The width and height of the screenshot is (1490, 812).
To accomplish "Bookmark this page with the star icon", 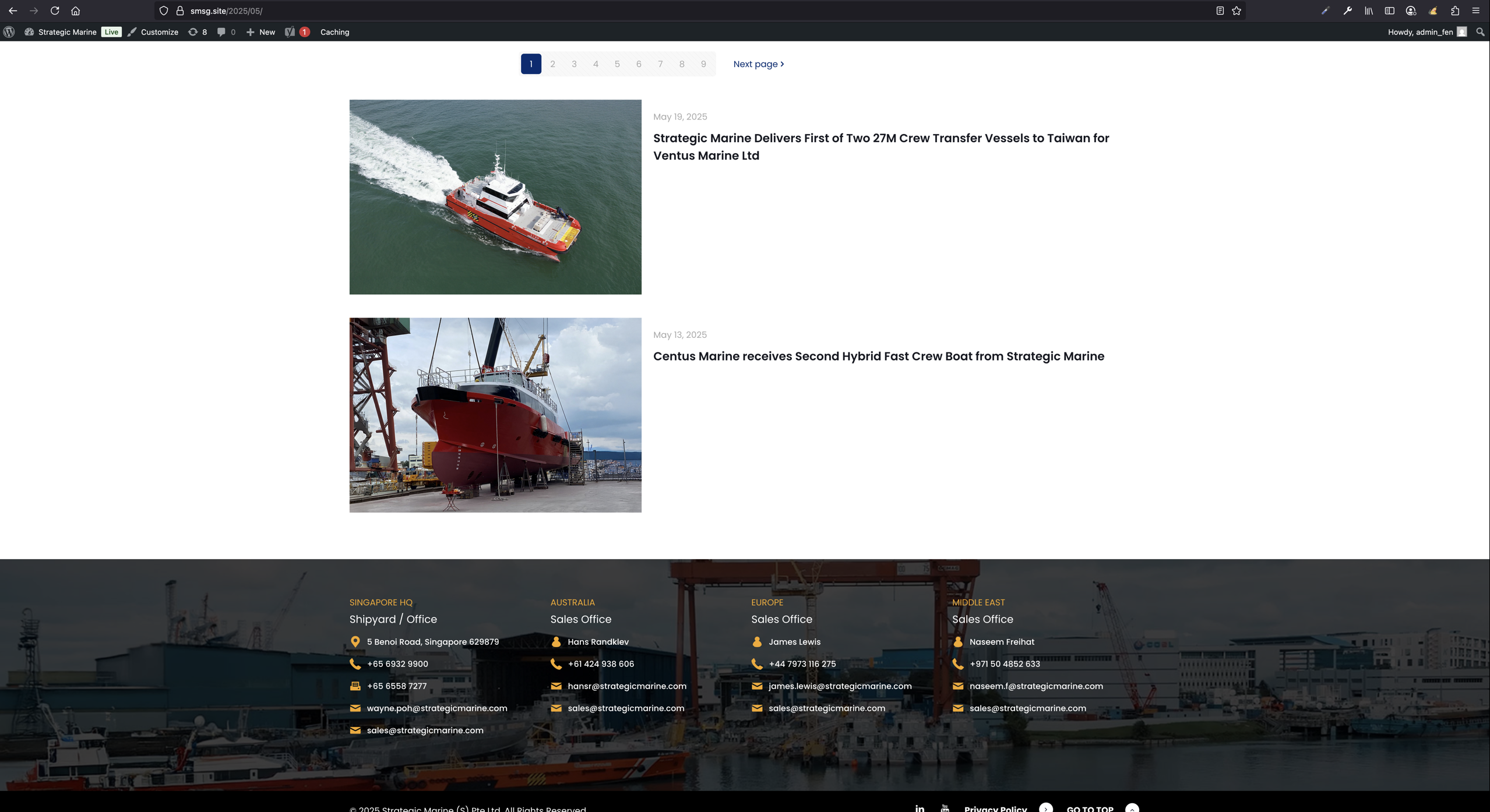I will 1237,10.
